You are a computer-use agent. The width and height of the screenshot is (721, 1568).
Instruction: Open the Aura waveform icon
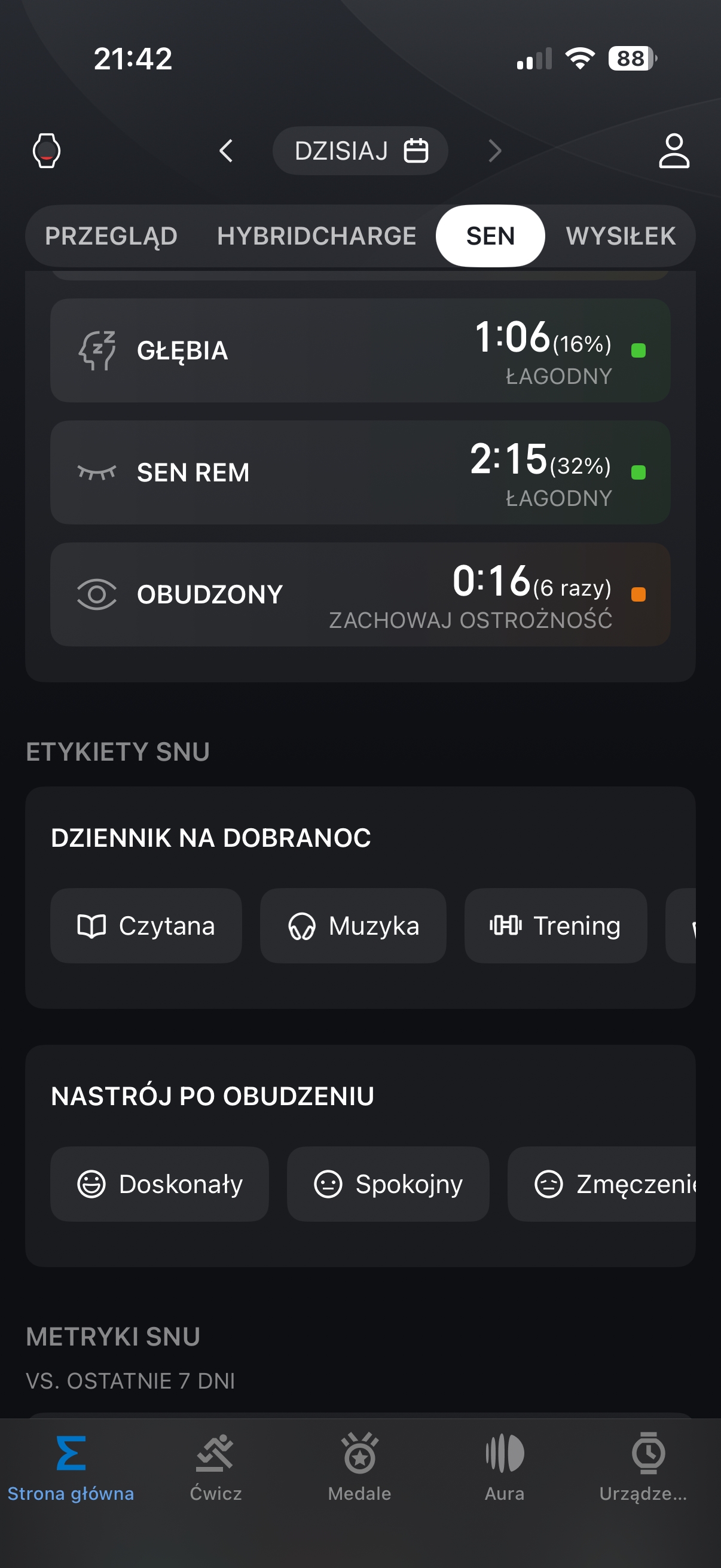tap(505, 1454)
